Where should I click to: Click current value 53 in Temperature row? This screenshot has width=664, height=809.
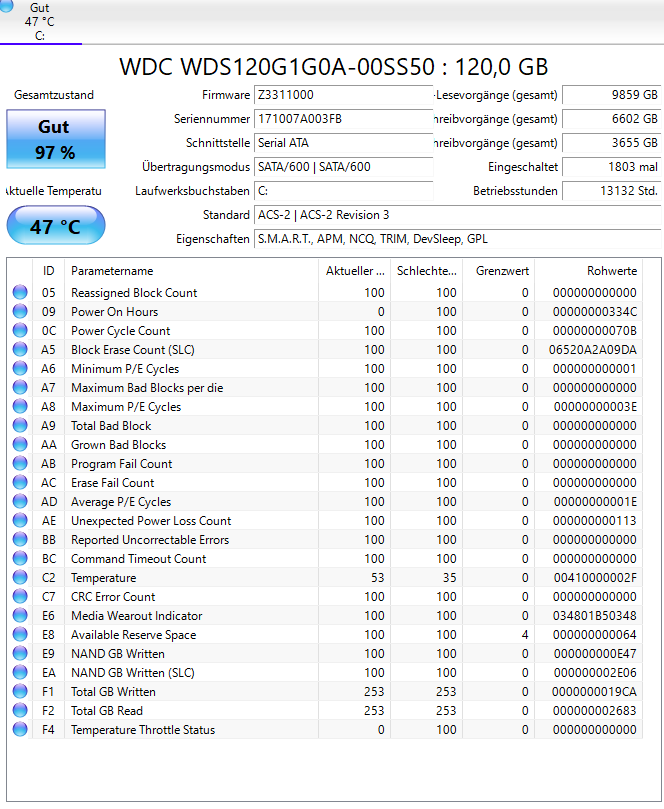(x=378, y=578)
